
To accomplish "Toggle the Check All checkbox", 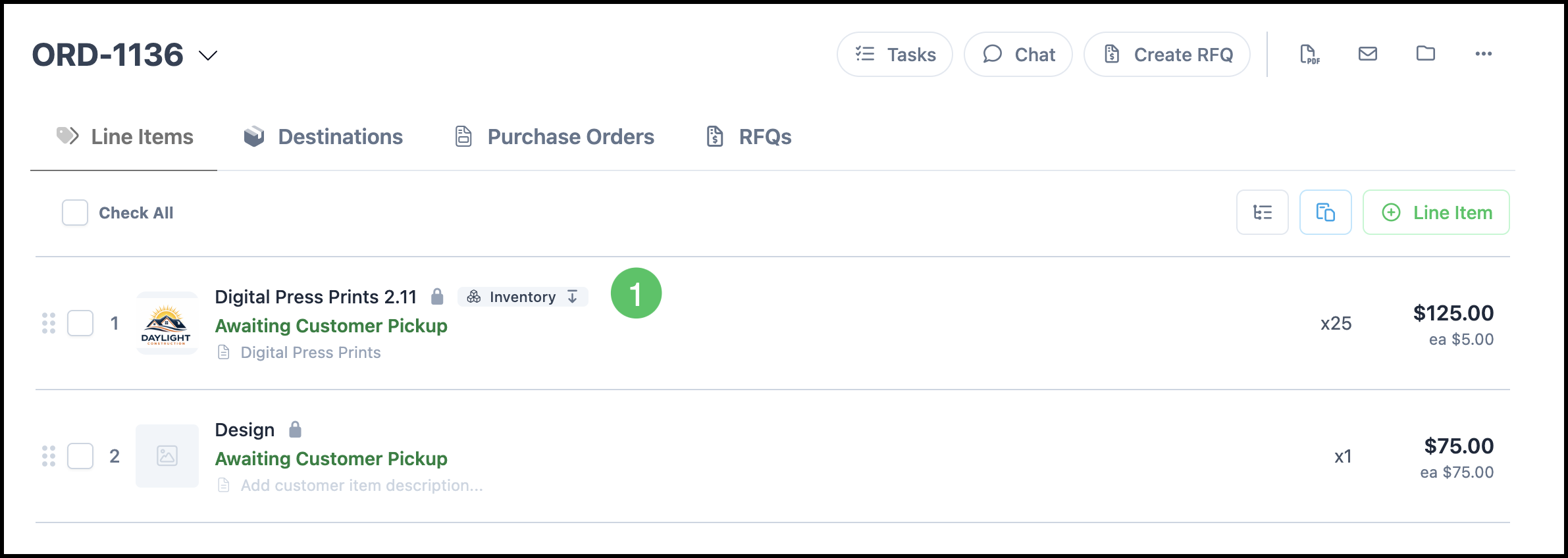I will click(75, 213).
